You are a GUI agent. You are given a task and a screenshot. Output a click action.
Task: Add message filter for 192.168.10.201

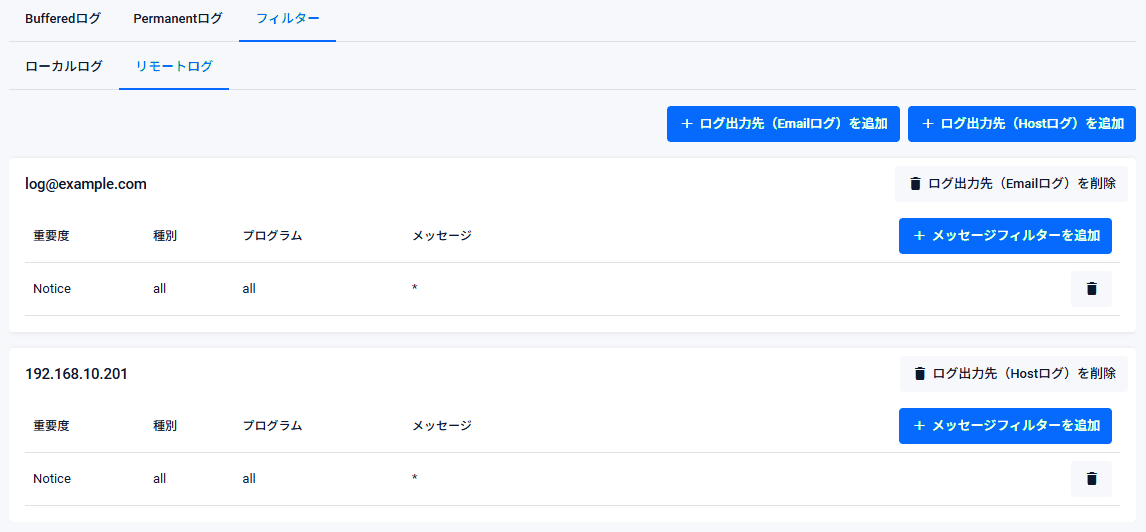[x=1005, y=426]
